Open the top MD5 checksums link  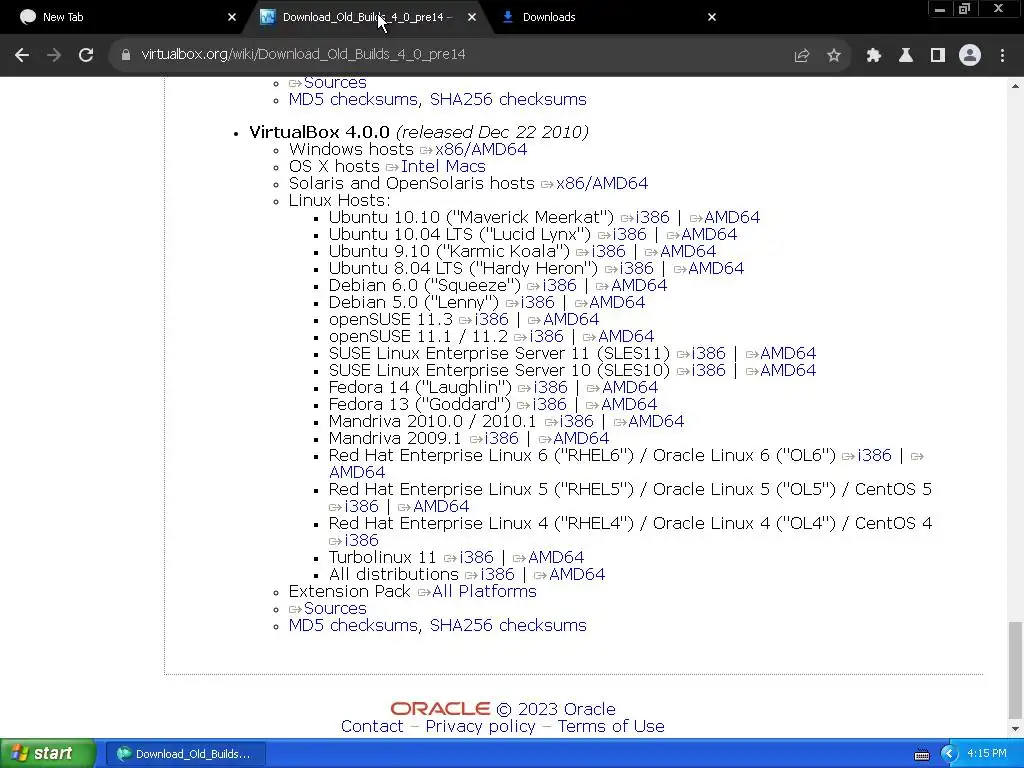click(x=353, y=99)
